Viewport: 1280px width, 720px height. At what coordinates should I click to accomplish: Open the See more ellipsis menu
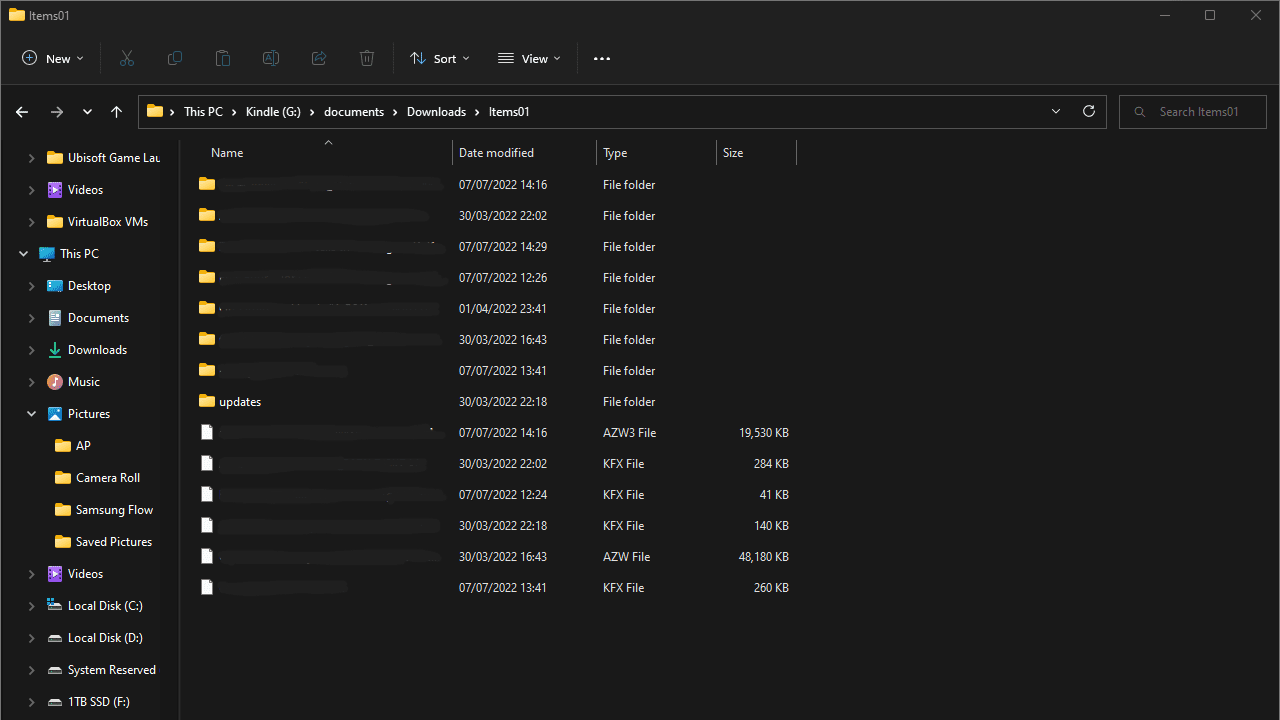point(601,59)
